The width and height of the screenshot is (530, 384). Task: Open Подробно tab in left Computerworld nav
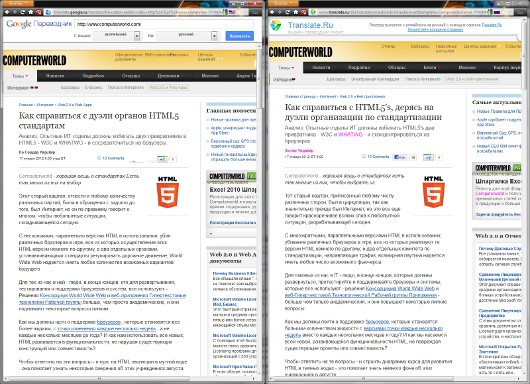click(x=93, y=76)
